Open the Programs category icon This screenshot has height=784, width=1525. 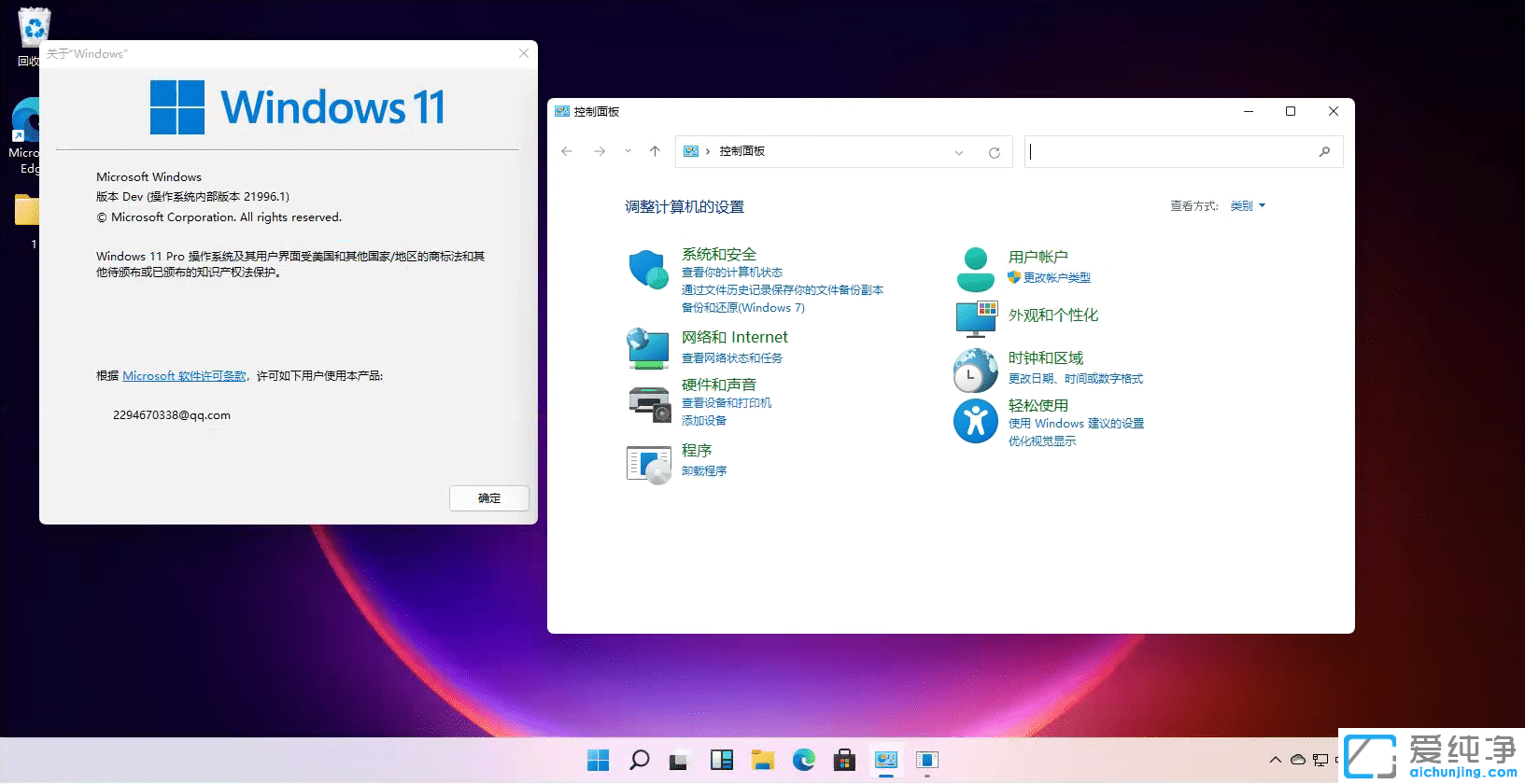pos(649,463)
